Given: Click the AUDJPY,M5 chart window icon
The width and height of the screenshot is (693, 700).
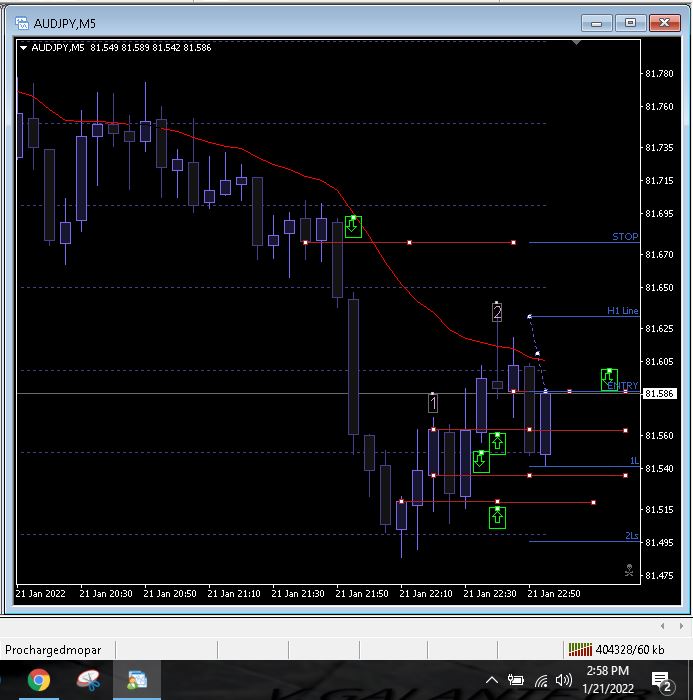Looking at the screenshot, I should click(21, 23).
